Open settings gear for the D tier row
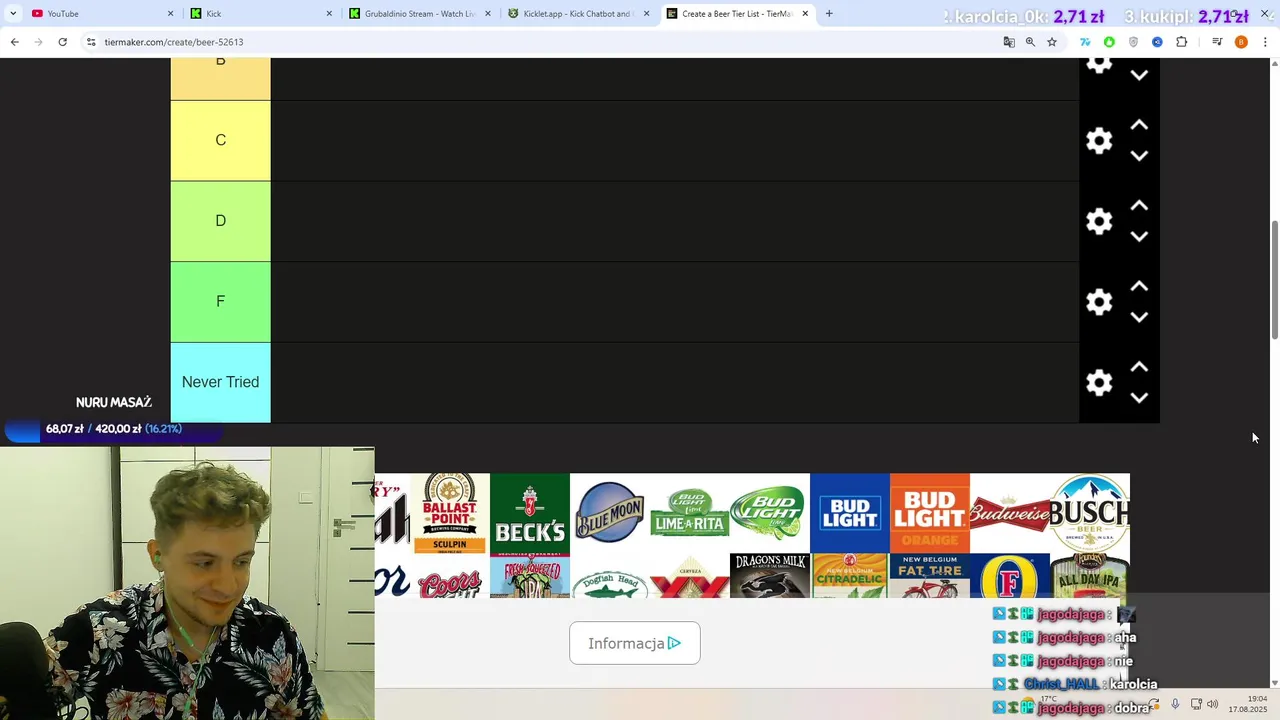 pos(1099,222)
